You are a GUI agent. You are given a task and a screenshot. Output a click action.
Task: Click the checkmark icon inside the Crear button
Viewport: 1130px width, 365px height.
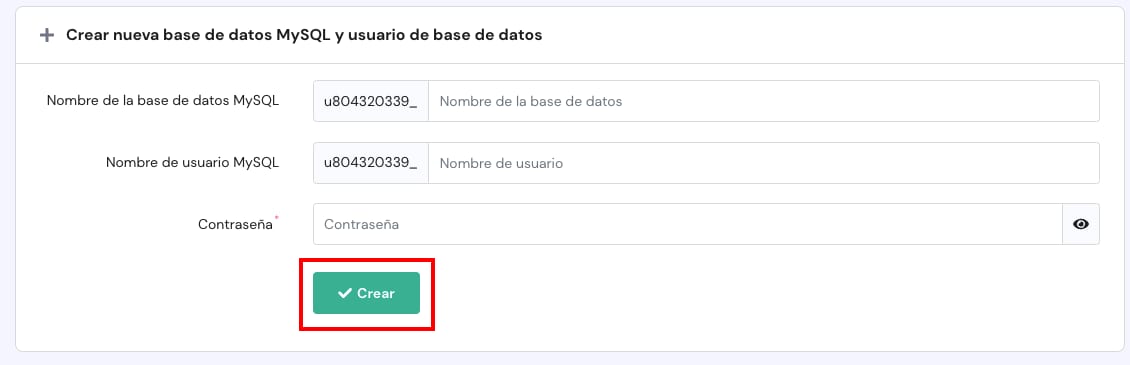[x=345, y=293]
